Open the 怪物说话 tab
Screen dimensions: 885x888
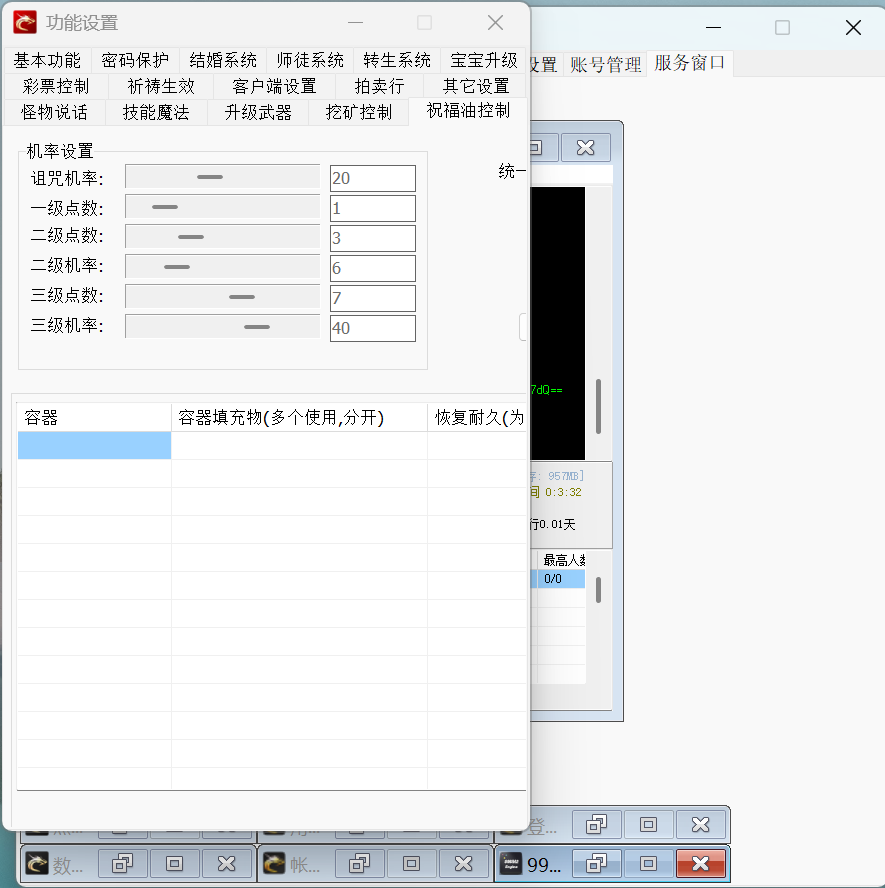(54, 113)
